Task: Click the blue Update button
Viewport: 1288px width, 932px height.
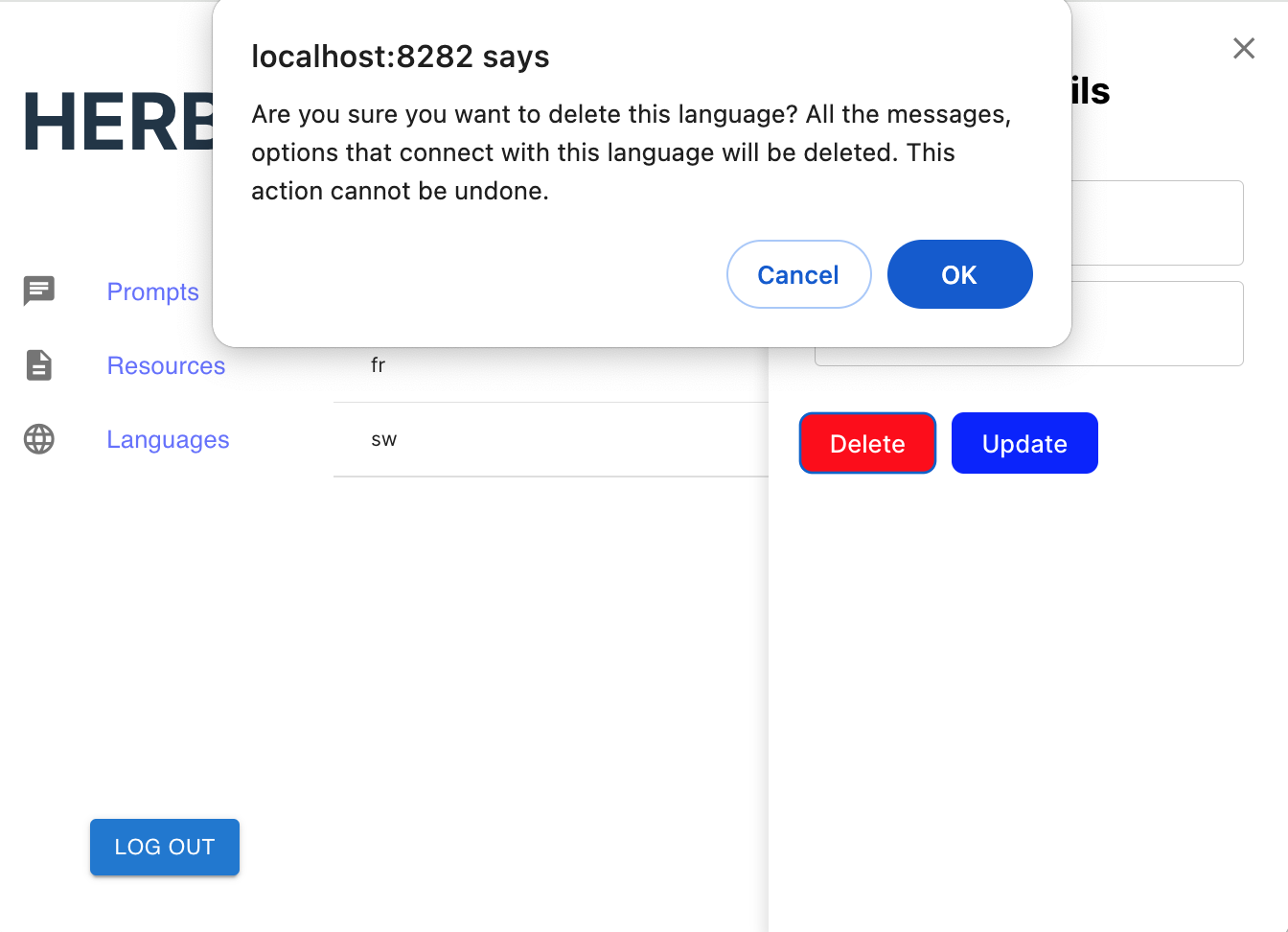Action: 1023,443
